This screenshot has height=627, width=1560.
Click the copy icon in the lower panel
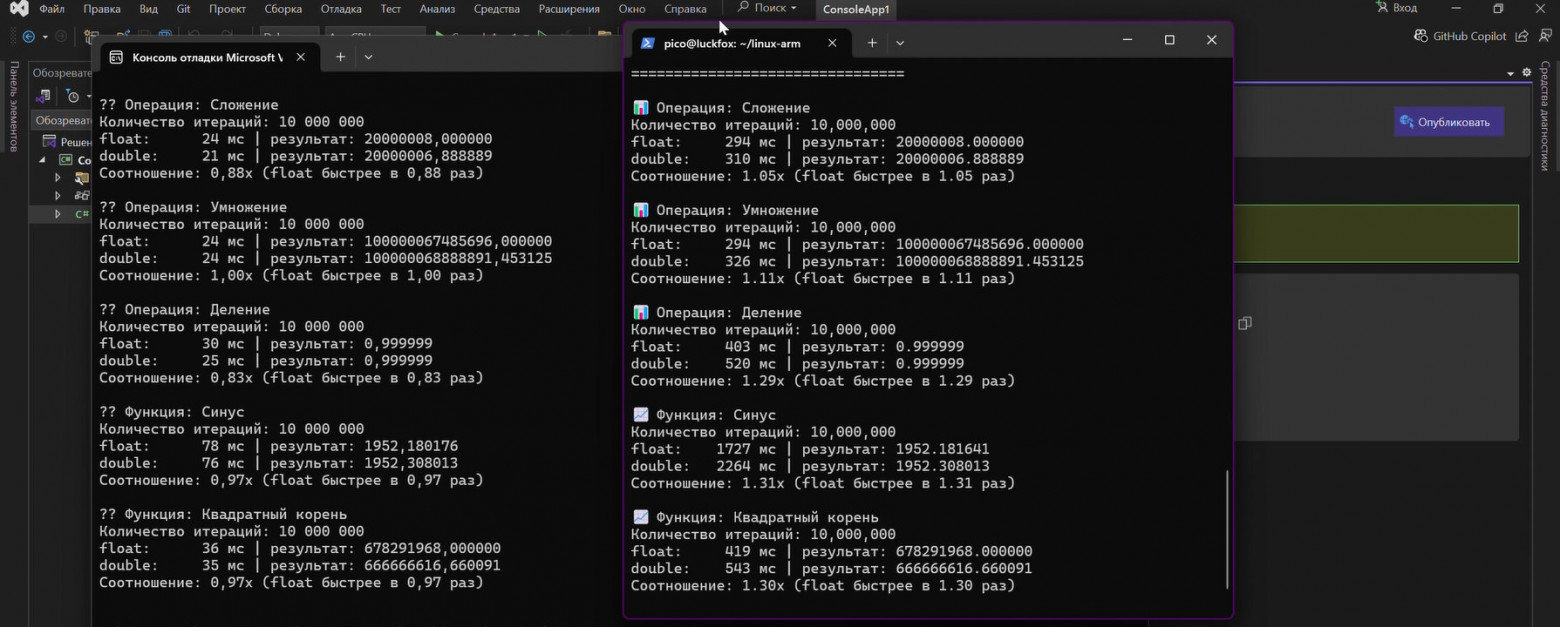coord(1244,324)
